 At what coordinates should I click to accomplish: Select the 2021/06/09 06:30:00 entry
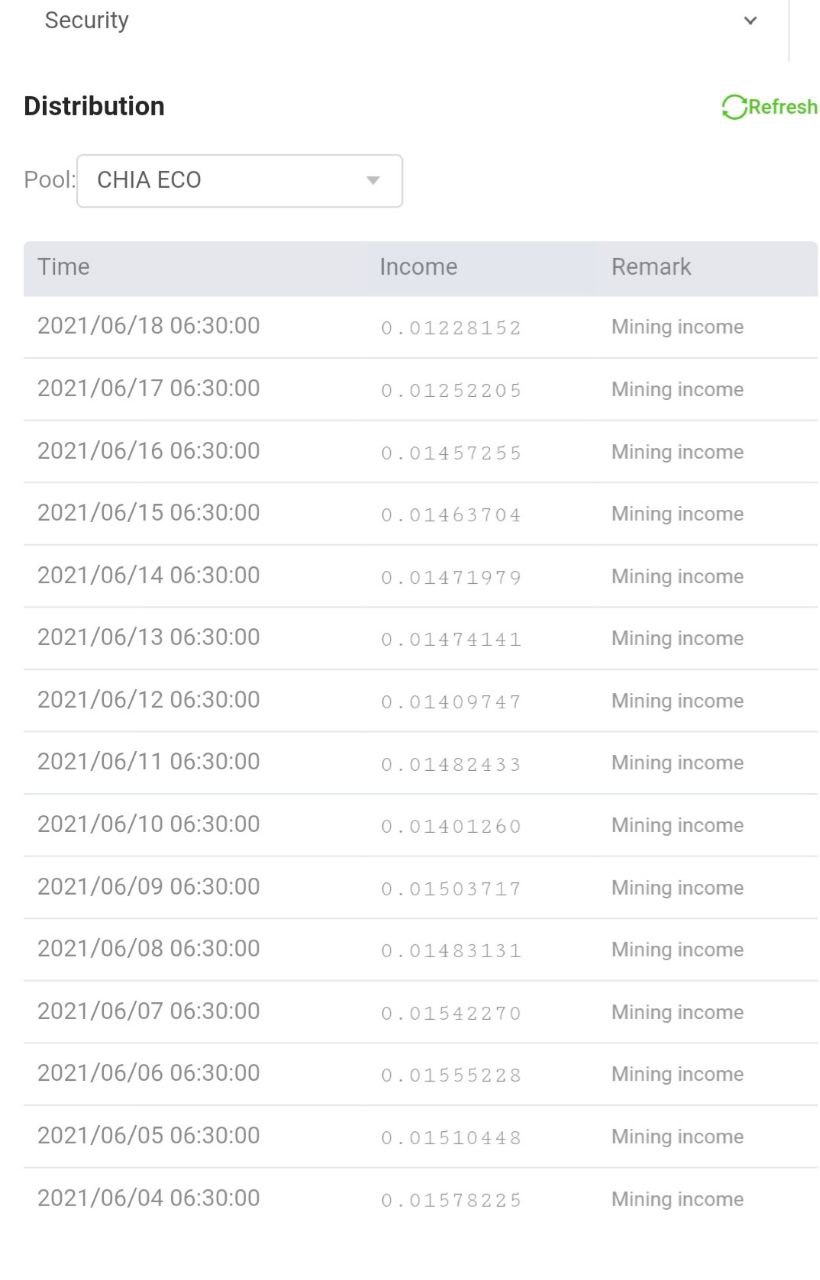[148, 887]
